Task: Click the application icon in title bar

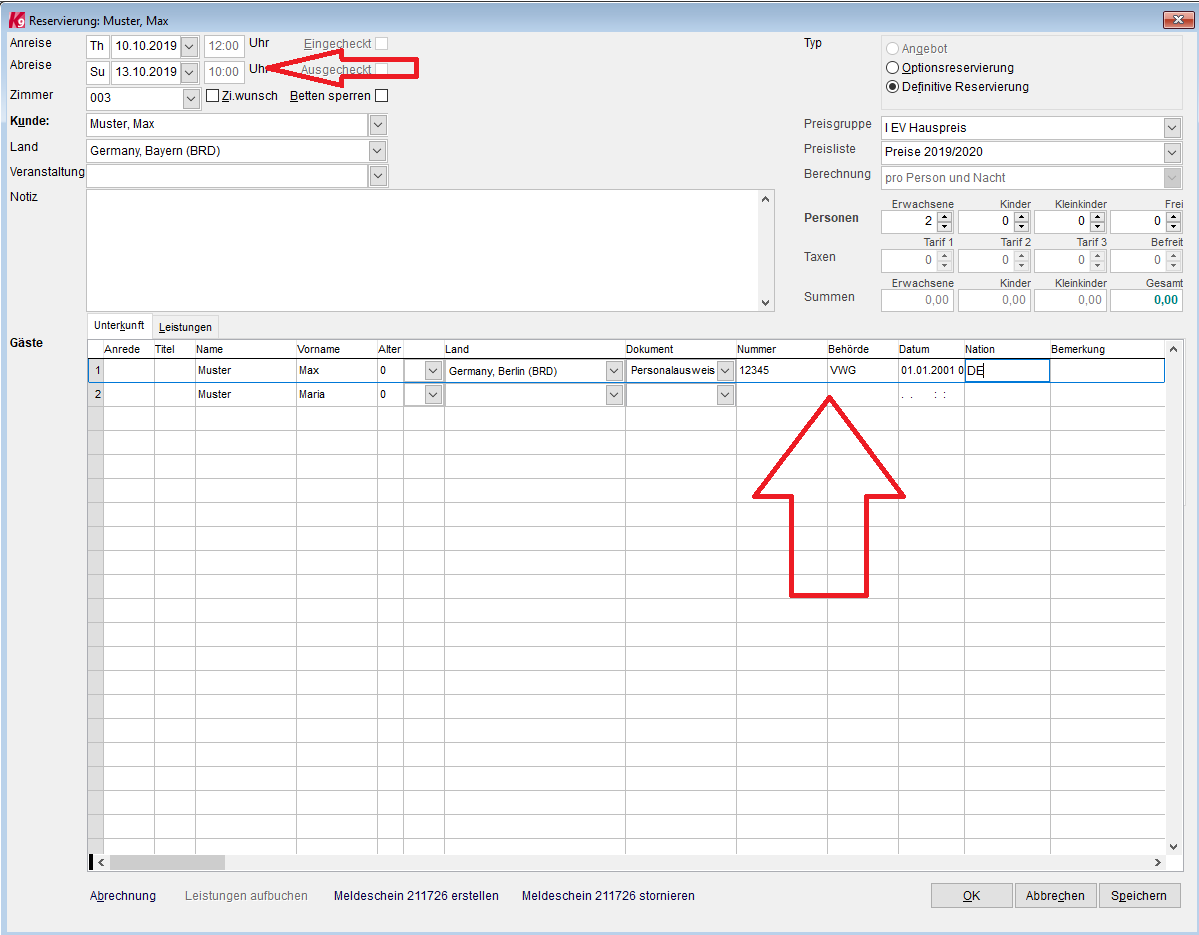Action: (17, 21)
